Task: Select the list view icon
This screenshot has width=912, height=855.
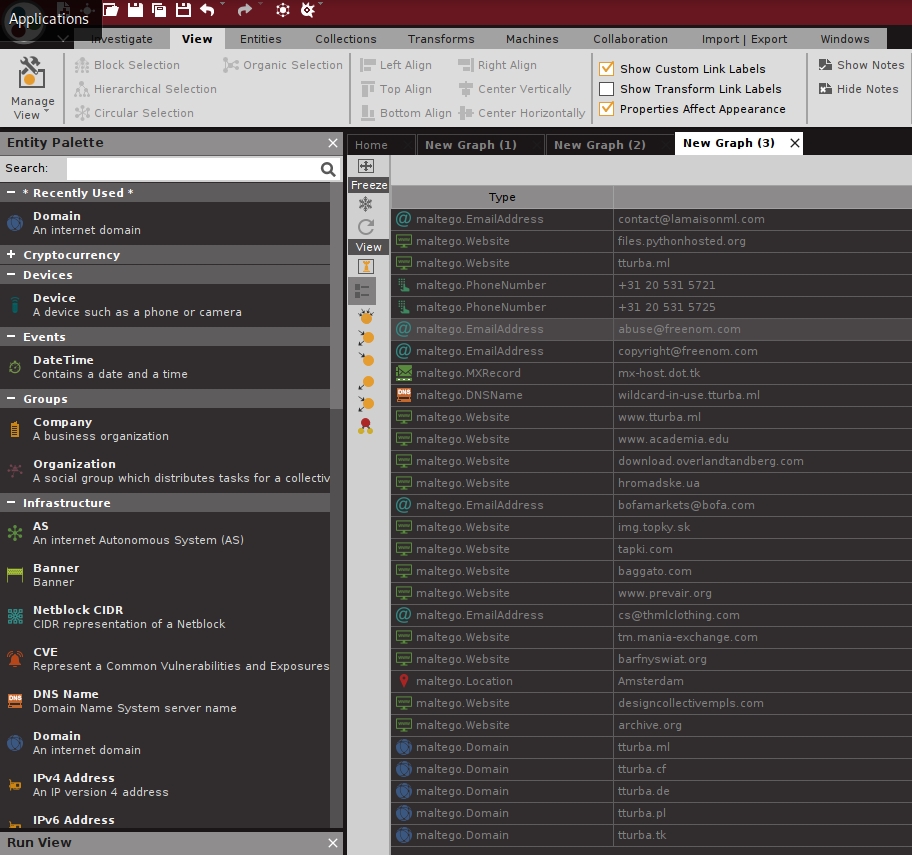Action: coord(362,291)
